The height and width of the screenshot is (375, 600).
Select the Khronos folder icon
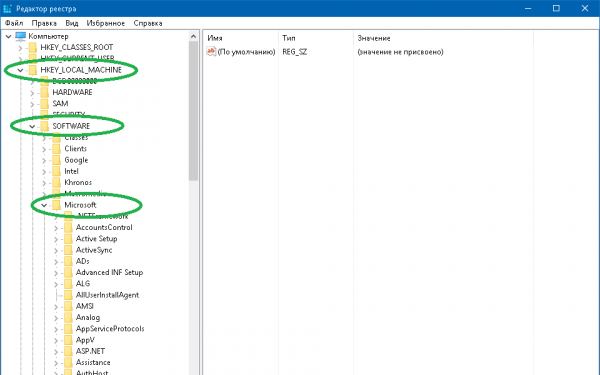coord(57,183)
